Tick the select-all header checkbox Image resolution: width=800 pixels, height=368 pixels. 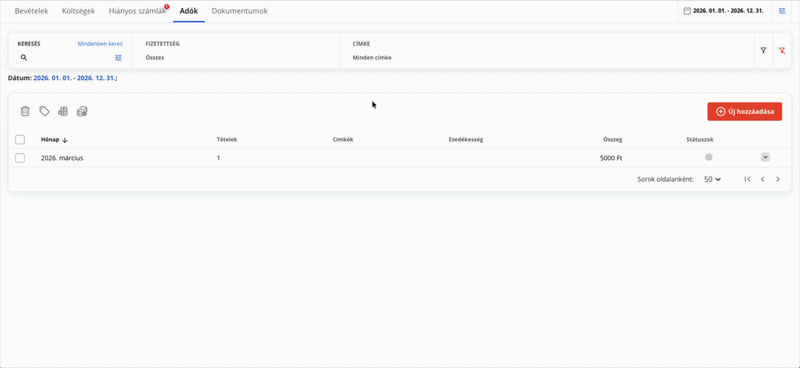[20, 139]
